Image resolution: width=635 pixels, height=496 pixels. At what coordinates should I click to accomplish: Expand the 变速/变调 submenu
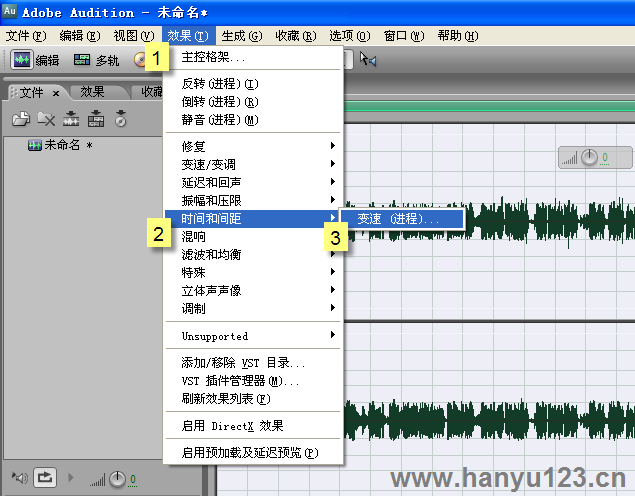coord(254,164)
